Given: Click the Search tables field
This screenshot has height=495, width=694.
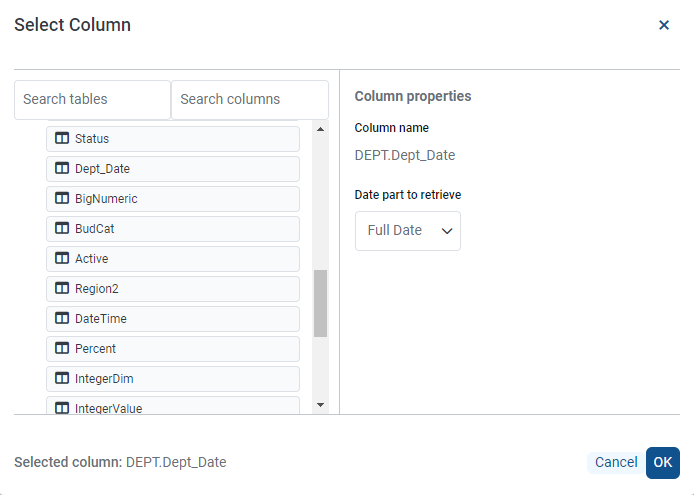Looking at the screenshot, I should point(92,100).
